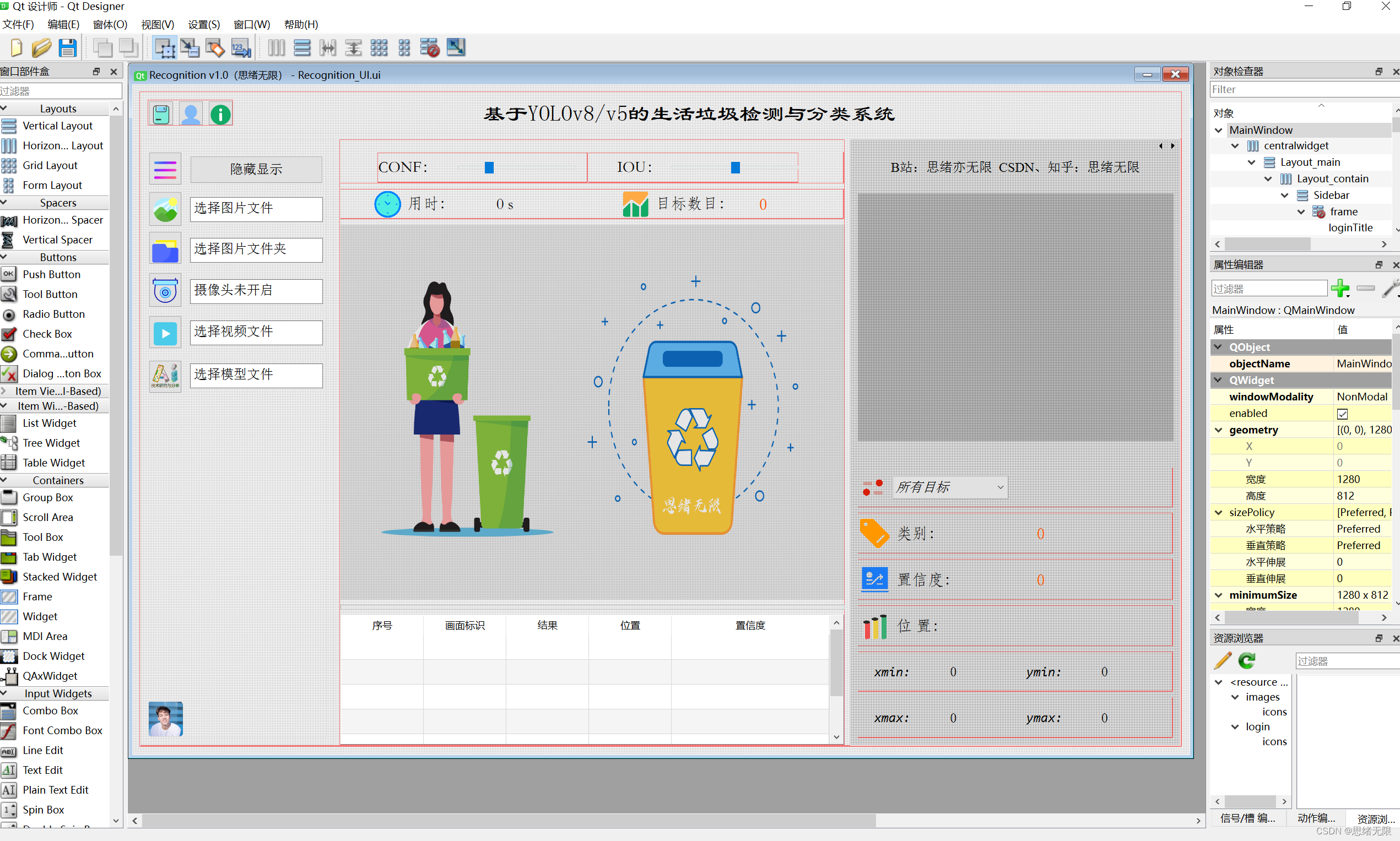Click the reload resources green icon
This screenshot has height=841, width=1400.
[1246, 660]
